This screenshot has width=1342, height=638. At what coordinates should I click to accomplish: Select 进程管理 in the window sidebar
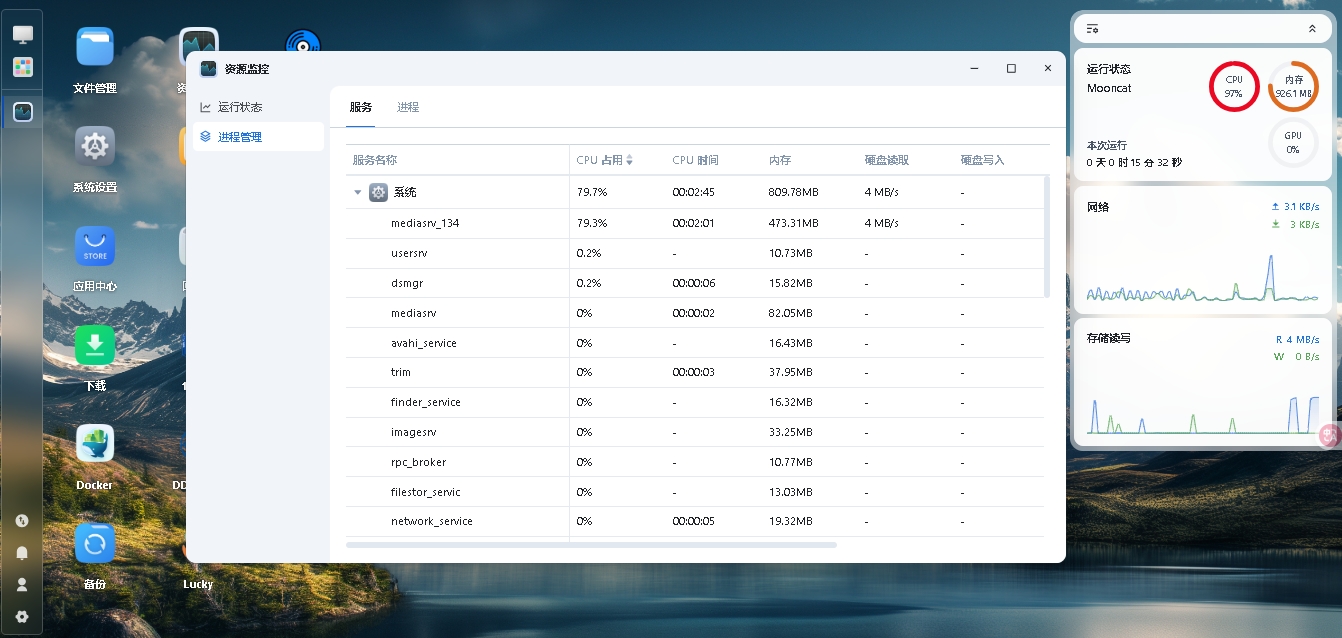pyautogui.click(x=258, y=137)
